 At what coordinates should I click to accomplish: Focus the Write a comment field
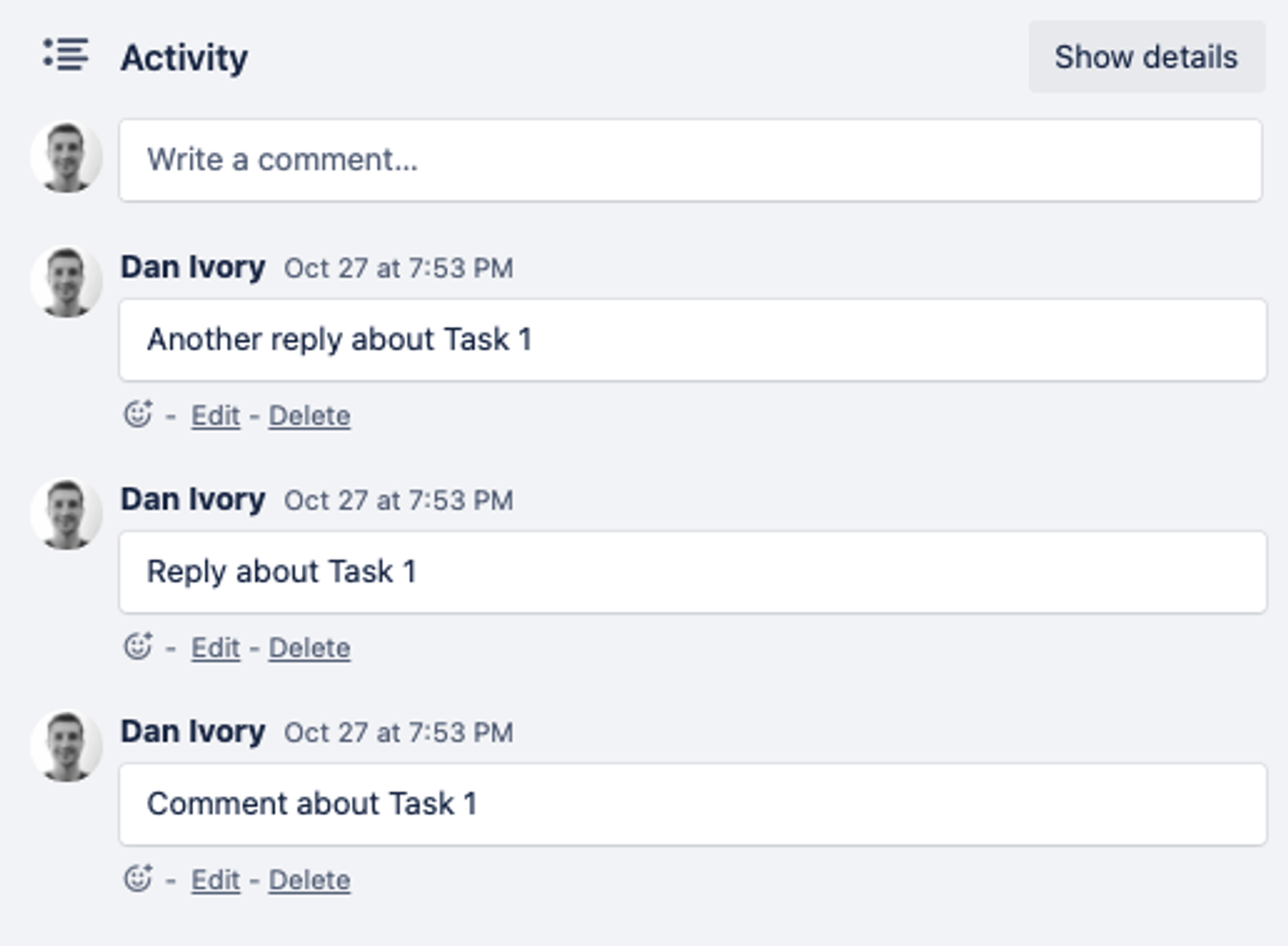click(690, 160)
